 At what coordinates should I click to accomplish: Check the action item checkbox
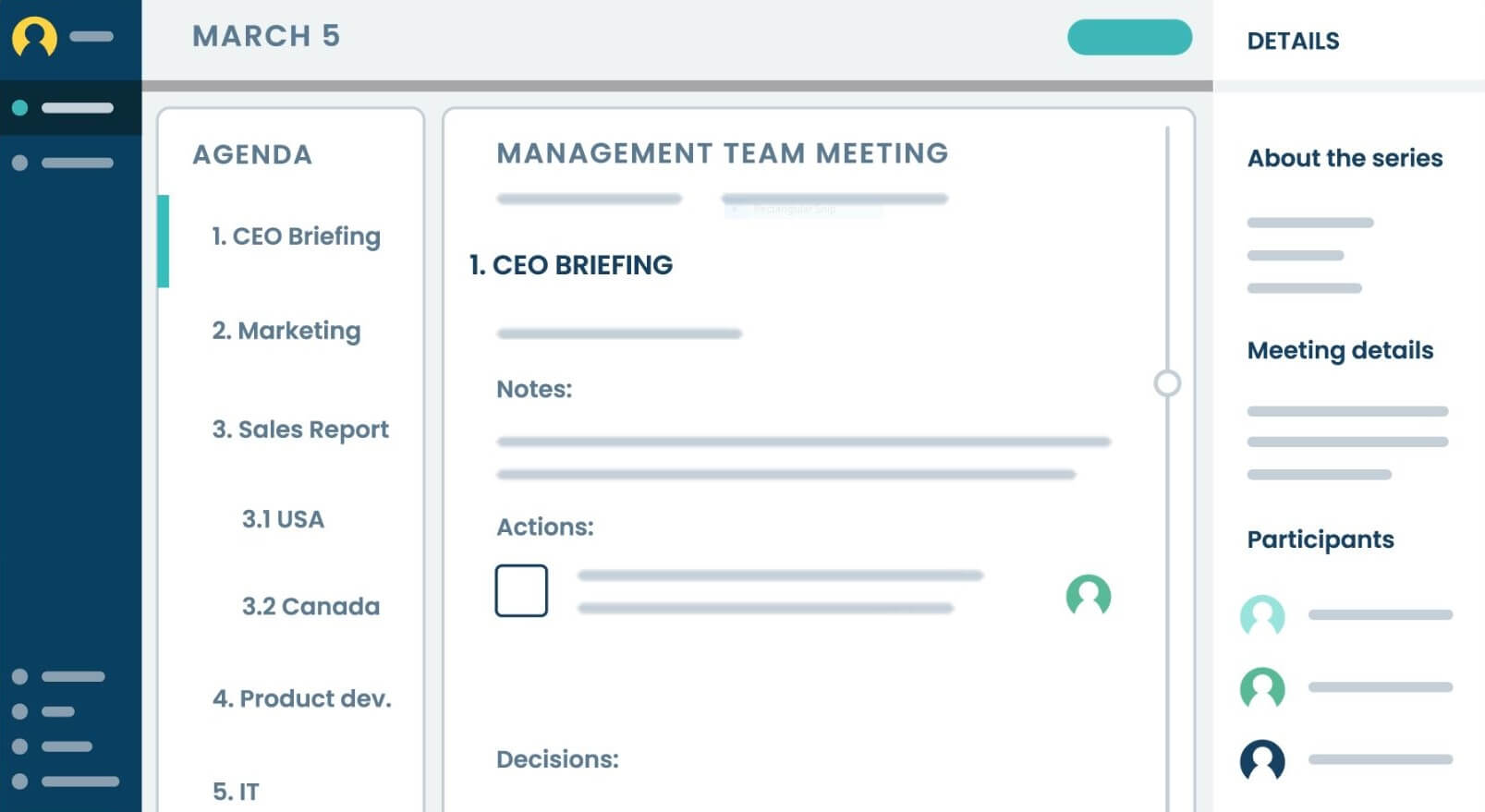(x=521, y=591)
